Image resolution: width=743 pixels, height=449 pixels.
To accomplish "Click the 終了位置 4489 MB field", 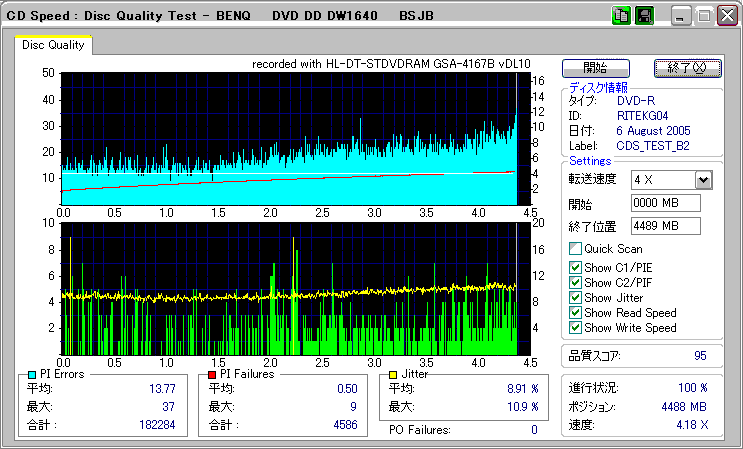I will pyautogui.click(x=666, y=225).
